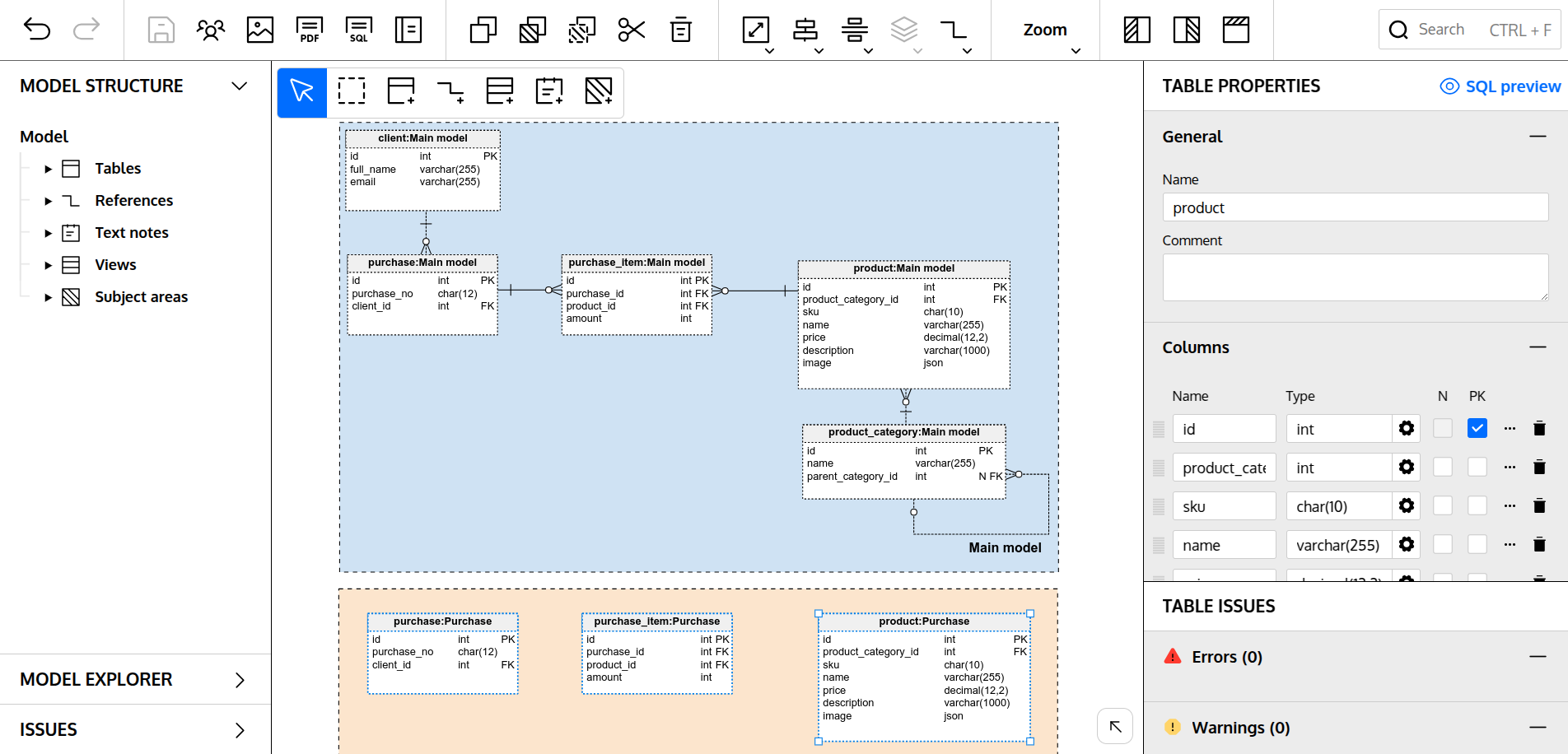Choose the add text note tool
The width and height of the screenshot is (1568, 754).
tap(549, 91)
